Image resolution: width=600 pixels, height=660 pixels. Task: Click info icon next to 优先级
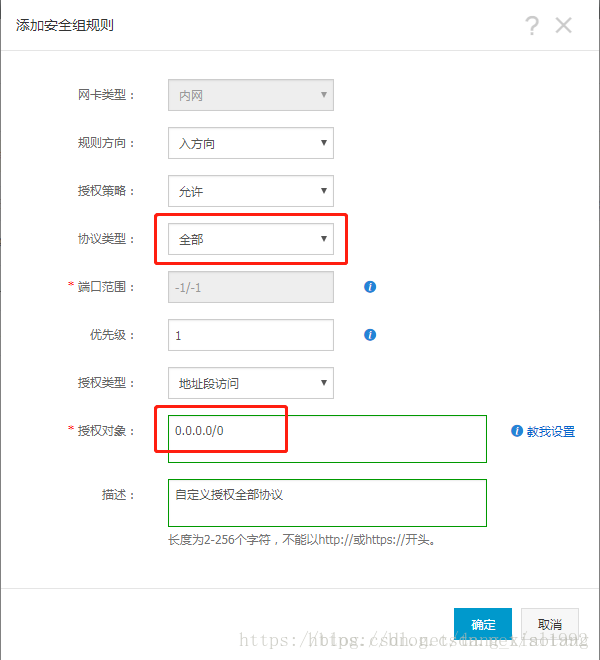click(370, 335)
